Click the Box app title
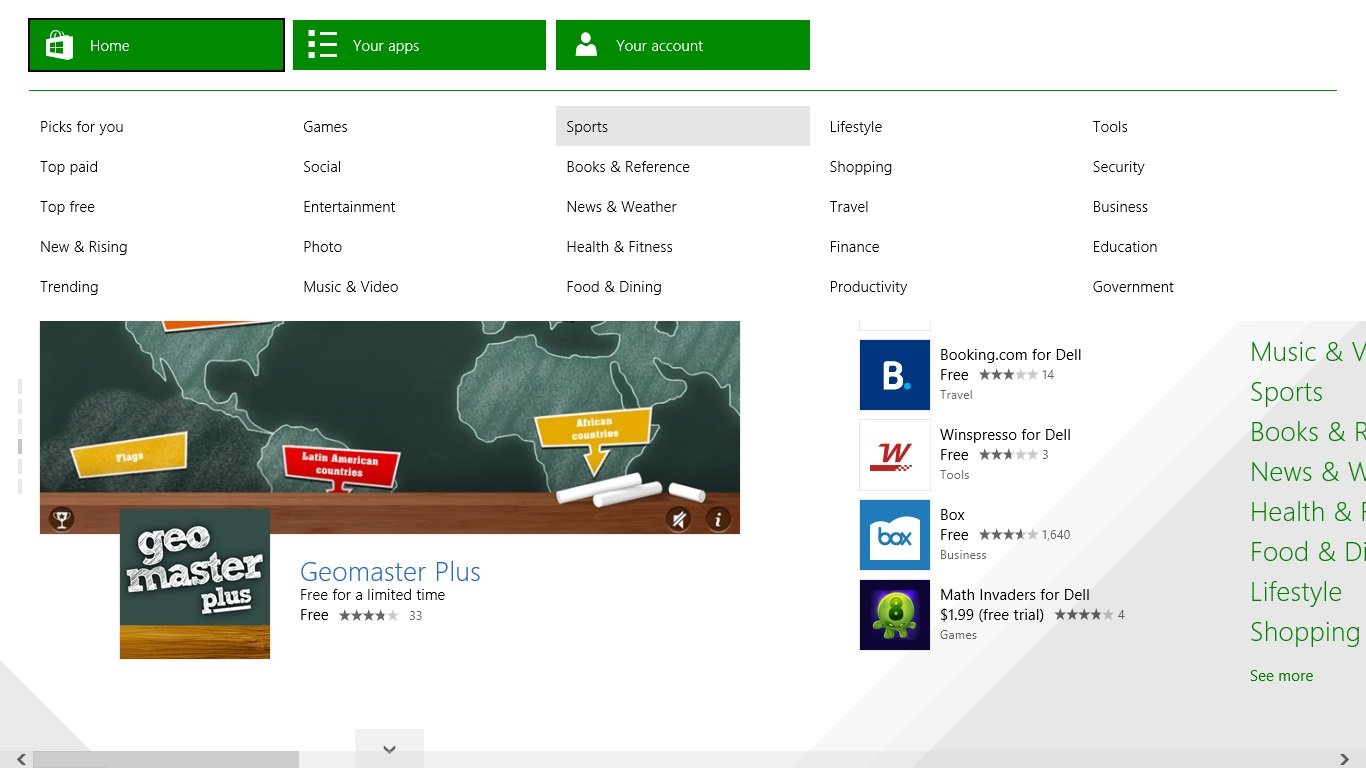Screen dimensions: 1366x768 952,515
